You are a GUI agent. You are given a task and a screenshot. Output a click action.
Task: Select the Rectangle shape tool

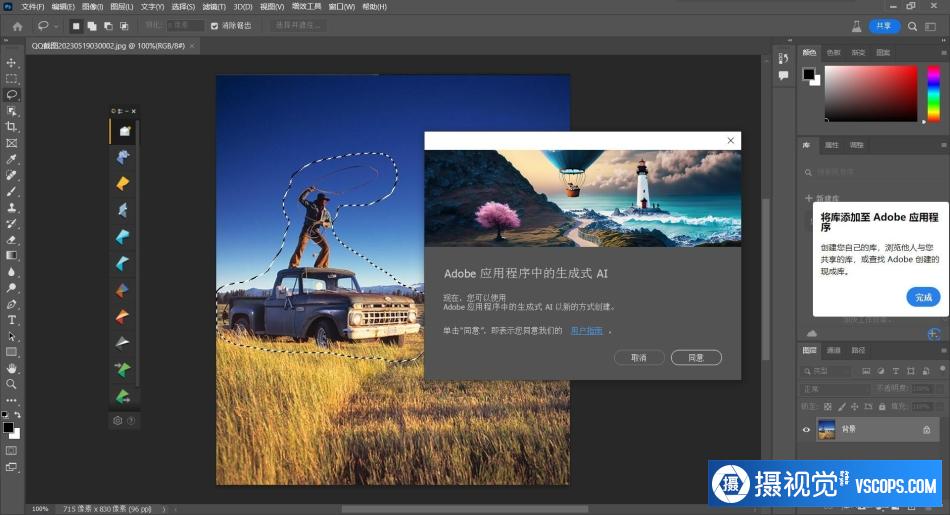point(11,352)
